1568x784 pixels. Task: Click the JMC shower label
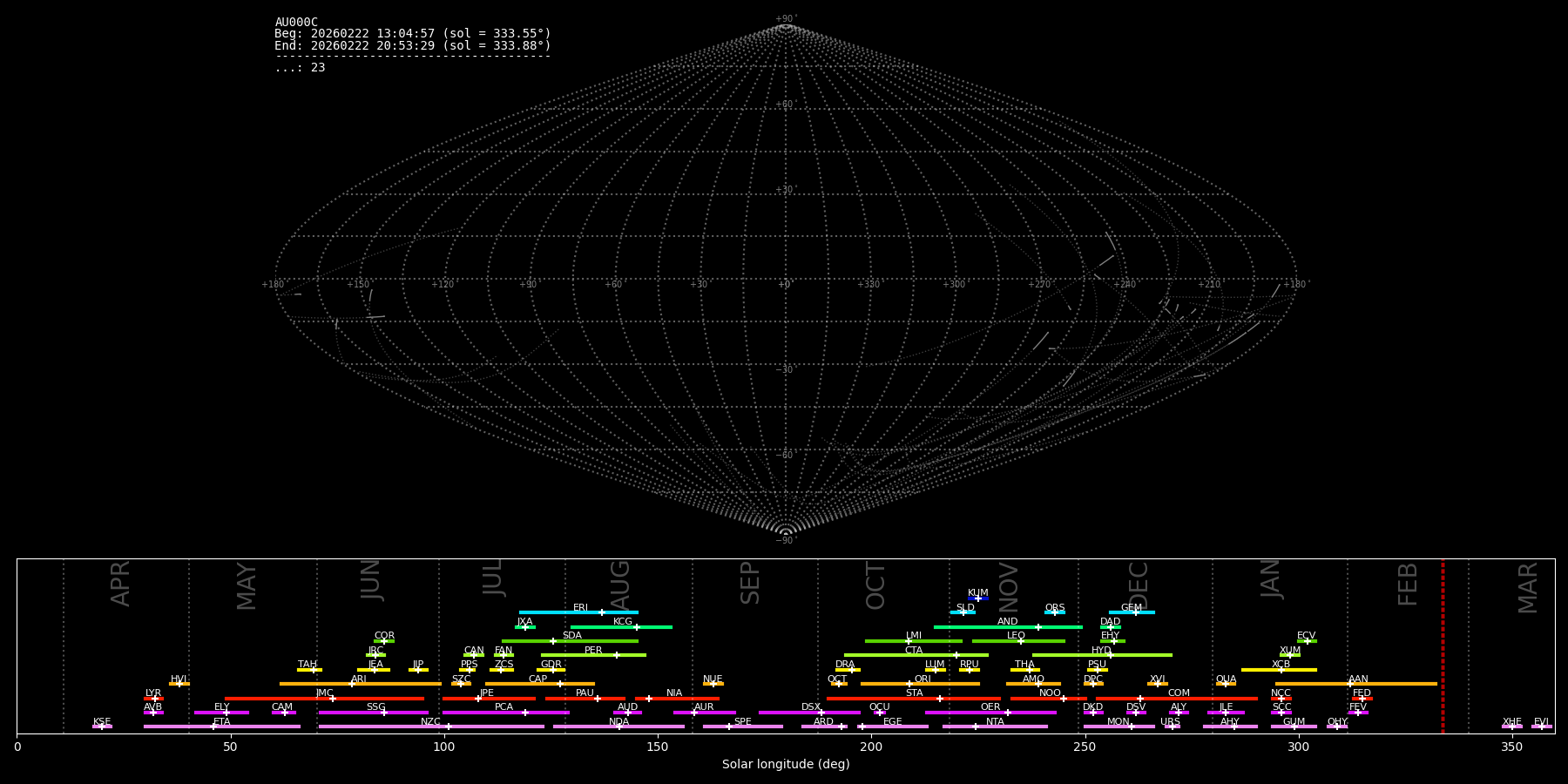point(324,693)
